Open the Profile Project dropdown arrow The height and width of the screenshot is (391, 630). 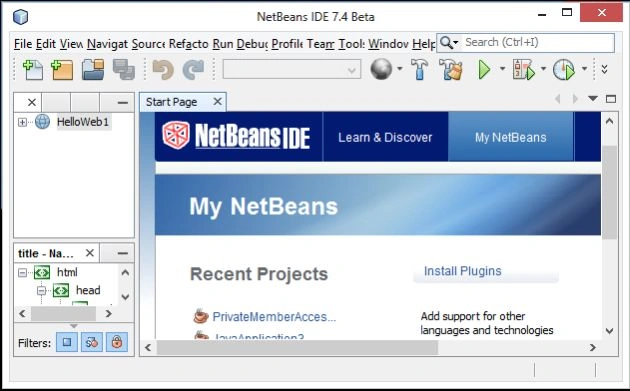(x=584, y=69)
